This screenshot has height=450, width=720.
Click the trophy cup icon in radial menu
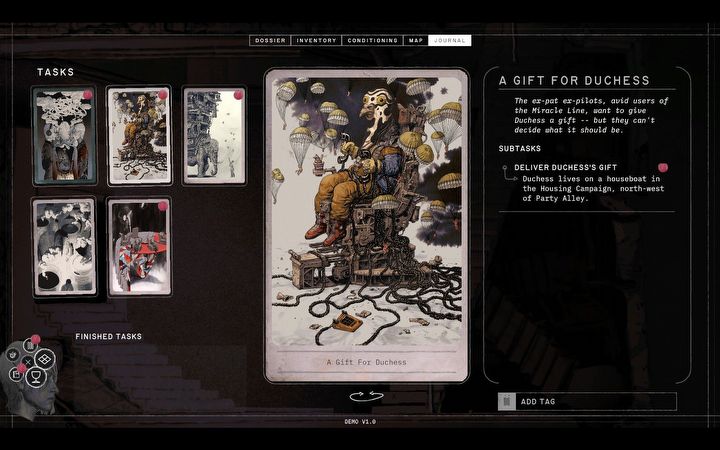37,376
